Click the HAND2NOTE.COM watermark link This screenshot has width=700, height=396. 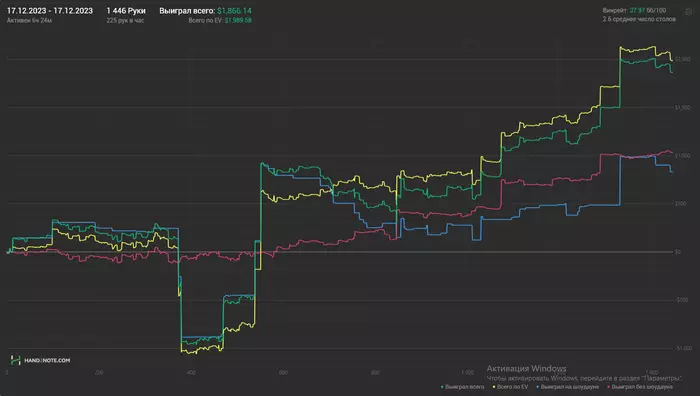(x=47, y=360)
